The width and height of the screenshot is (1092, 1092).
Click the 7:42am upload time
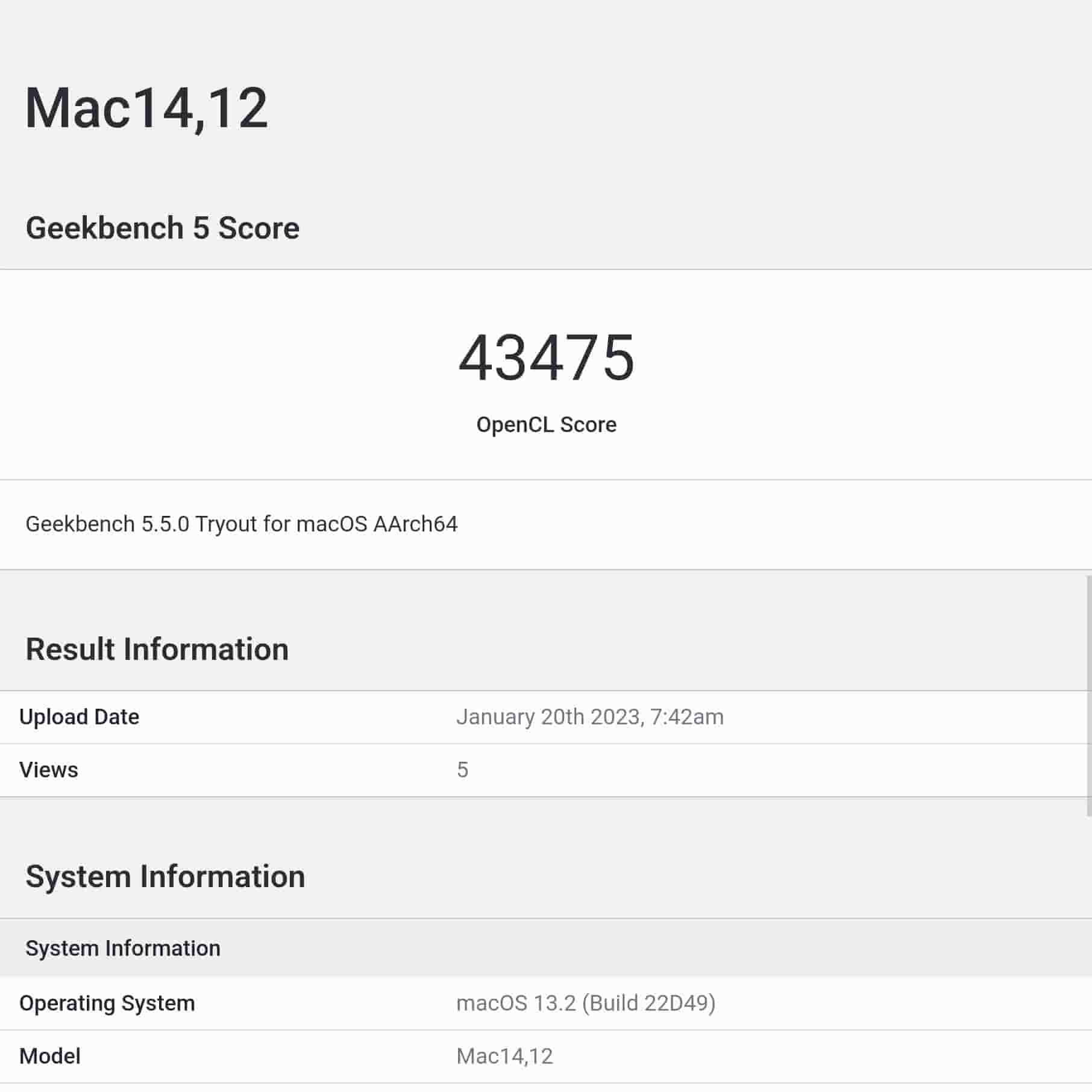687,717
